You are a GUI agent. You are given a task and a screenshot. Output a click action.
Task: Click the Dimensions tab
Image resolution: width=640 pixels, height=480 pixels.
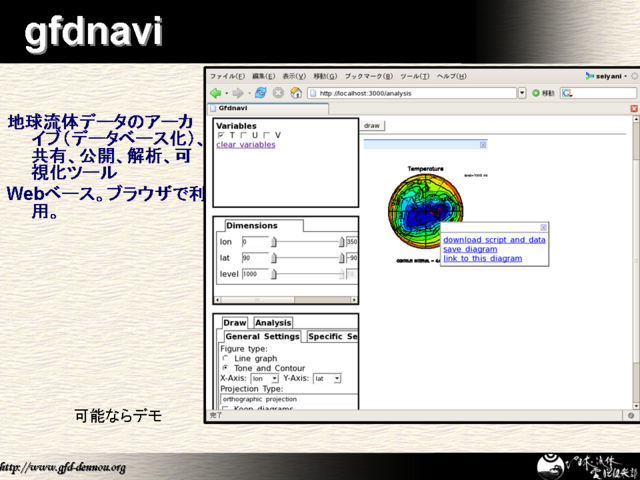264,226
